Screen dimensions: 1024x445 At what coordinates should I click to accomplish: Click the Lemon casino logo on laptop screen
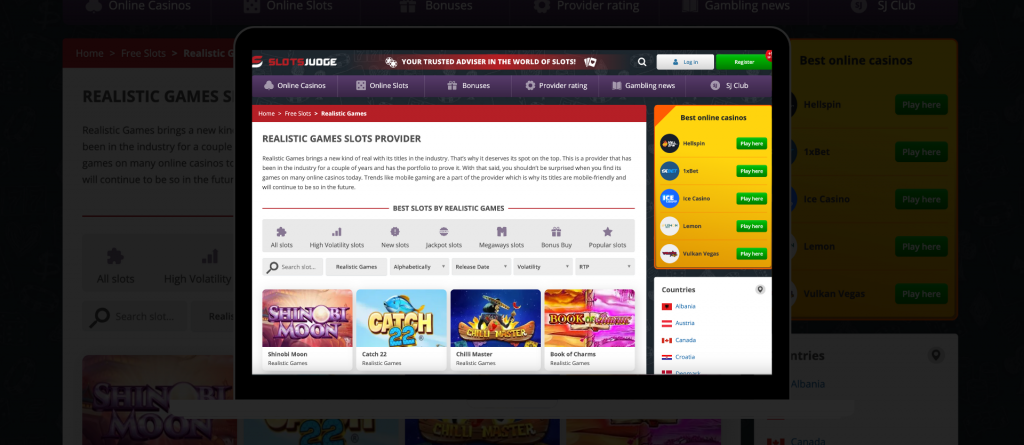pos(669,225)
